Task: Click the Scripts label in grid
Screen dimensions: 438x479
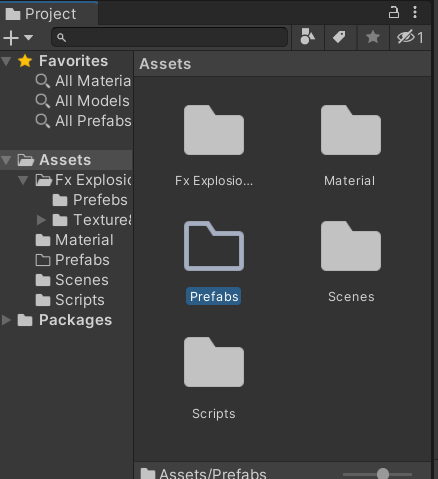Action: (x=214, y=414)
